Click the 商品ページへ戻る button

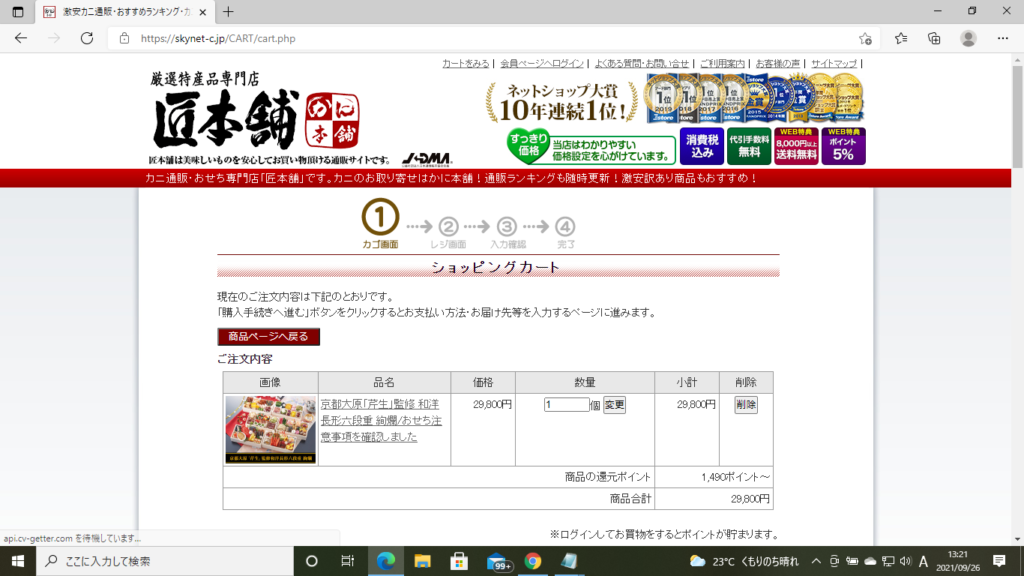coord(268,336)
